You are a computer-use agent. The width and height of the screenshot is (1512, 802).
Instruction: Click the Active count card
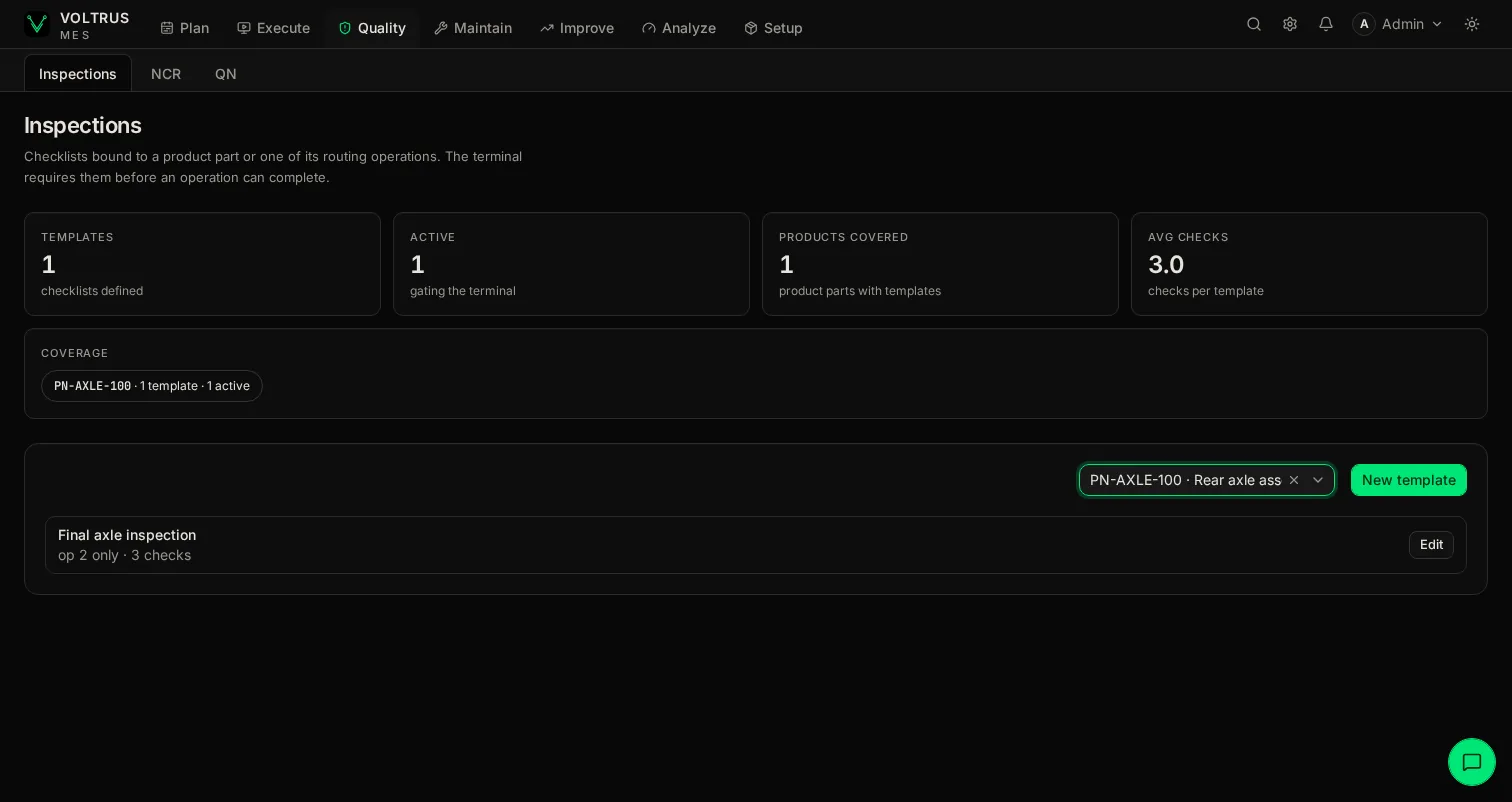(x=571, y=264)
